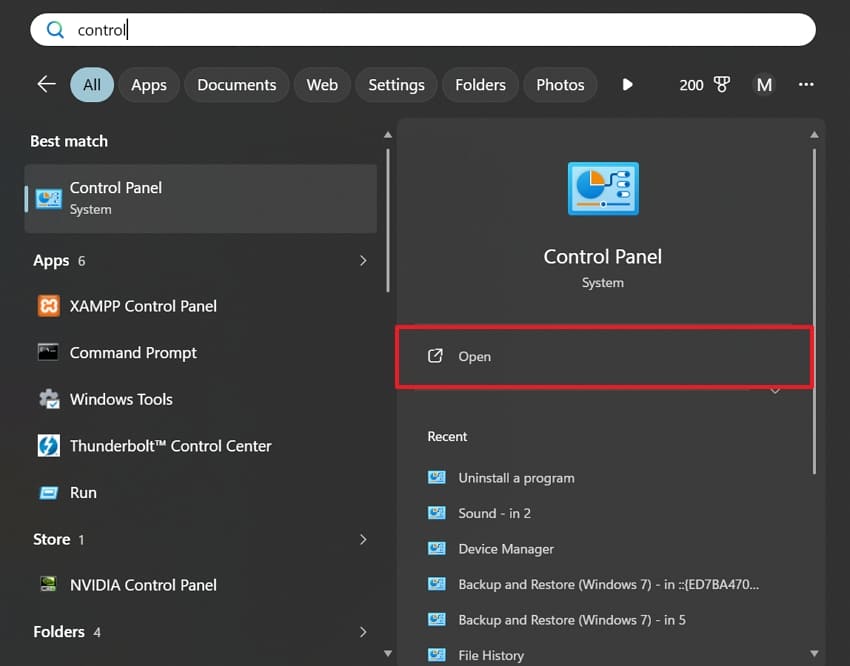
Task: Click the XAMPP orange icon
Action: pyautogui.click(x=49, y=306)
